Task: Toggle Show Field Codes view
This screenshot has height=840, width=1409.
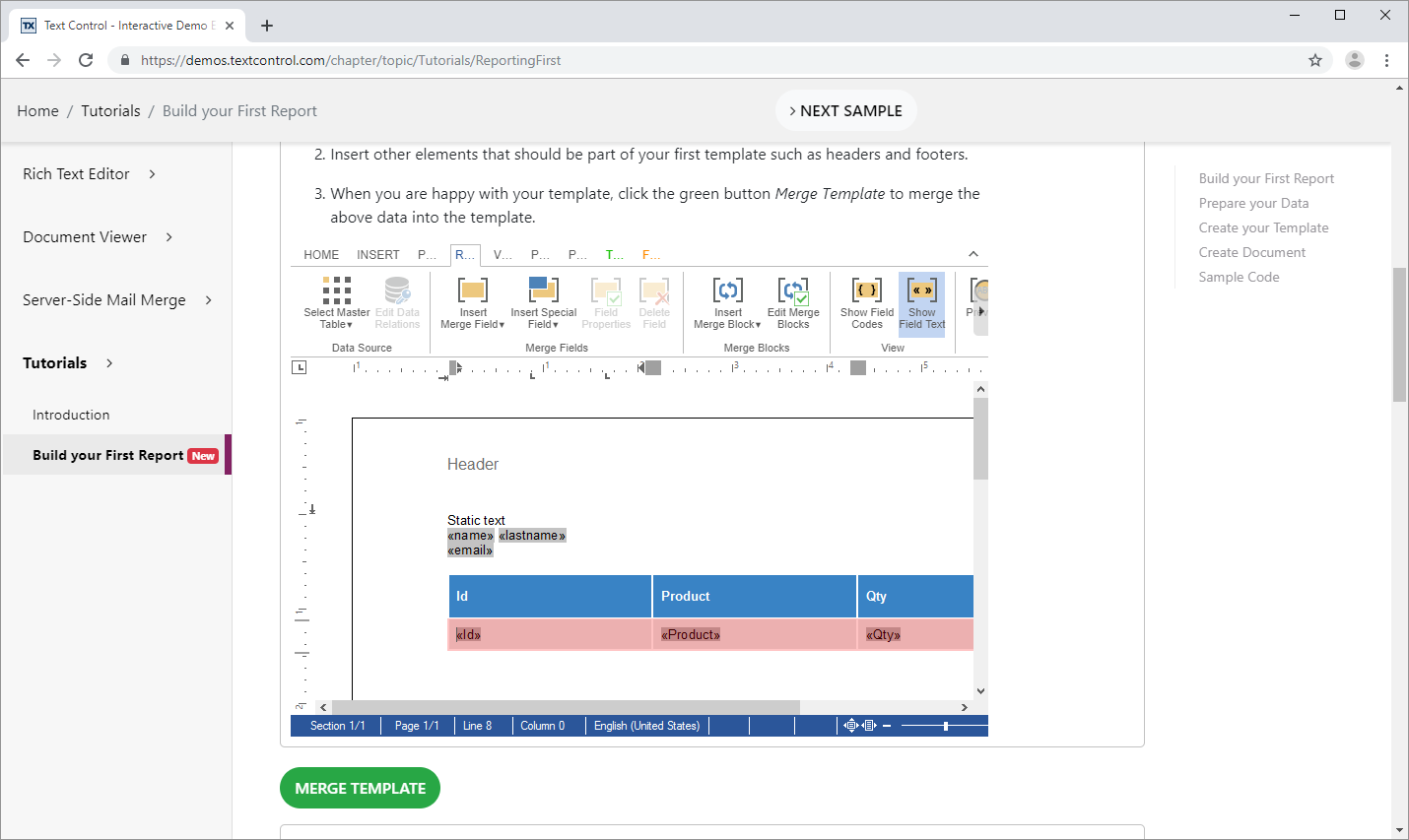Action: click(x=867, y=302)
